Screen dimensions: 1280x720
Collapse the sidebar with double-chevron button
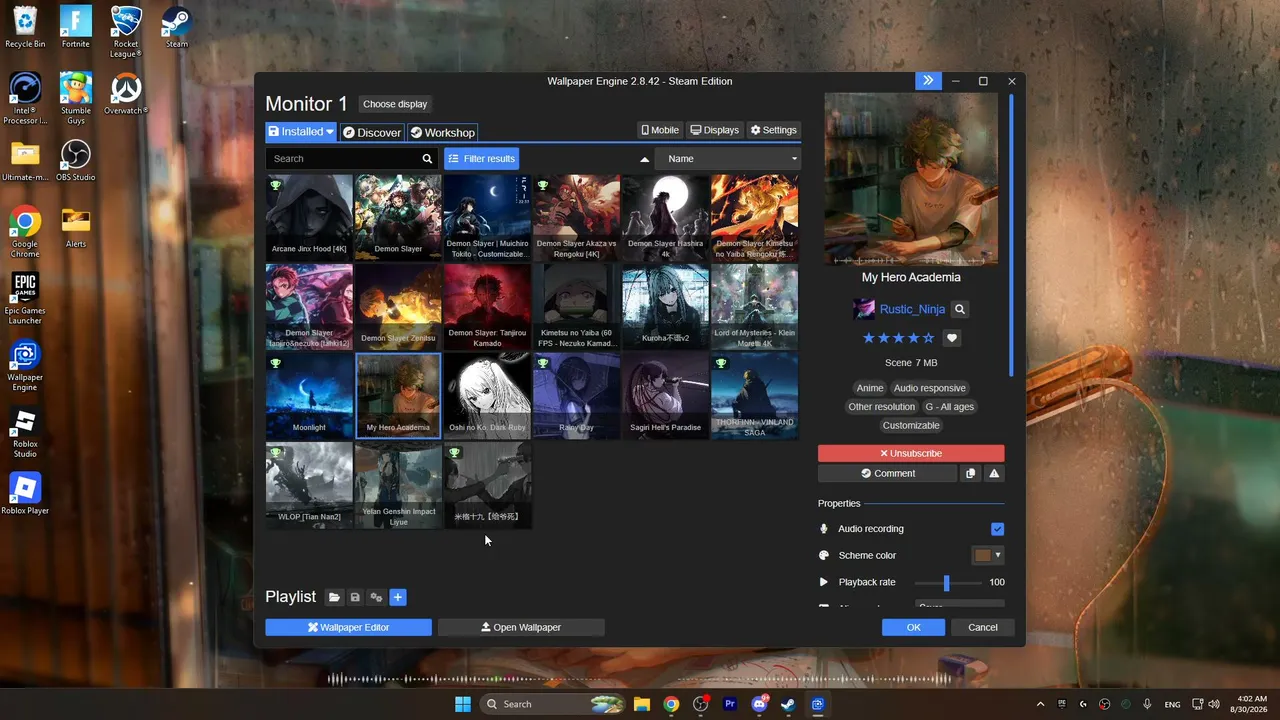tap(928, 81)
